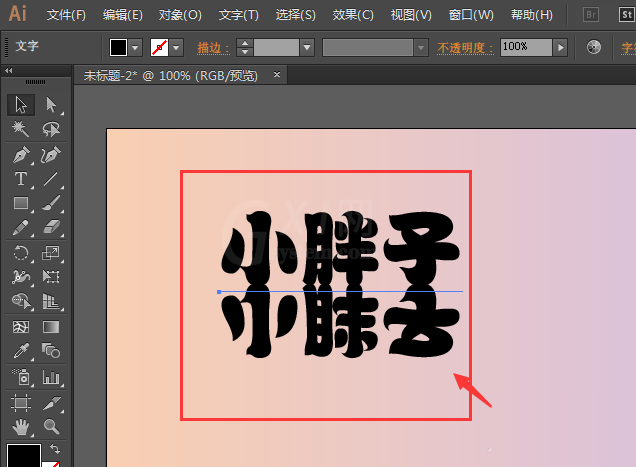Select the Hand tool
636x467 pixels.
point(21,427)
